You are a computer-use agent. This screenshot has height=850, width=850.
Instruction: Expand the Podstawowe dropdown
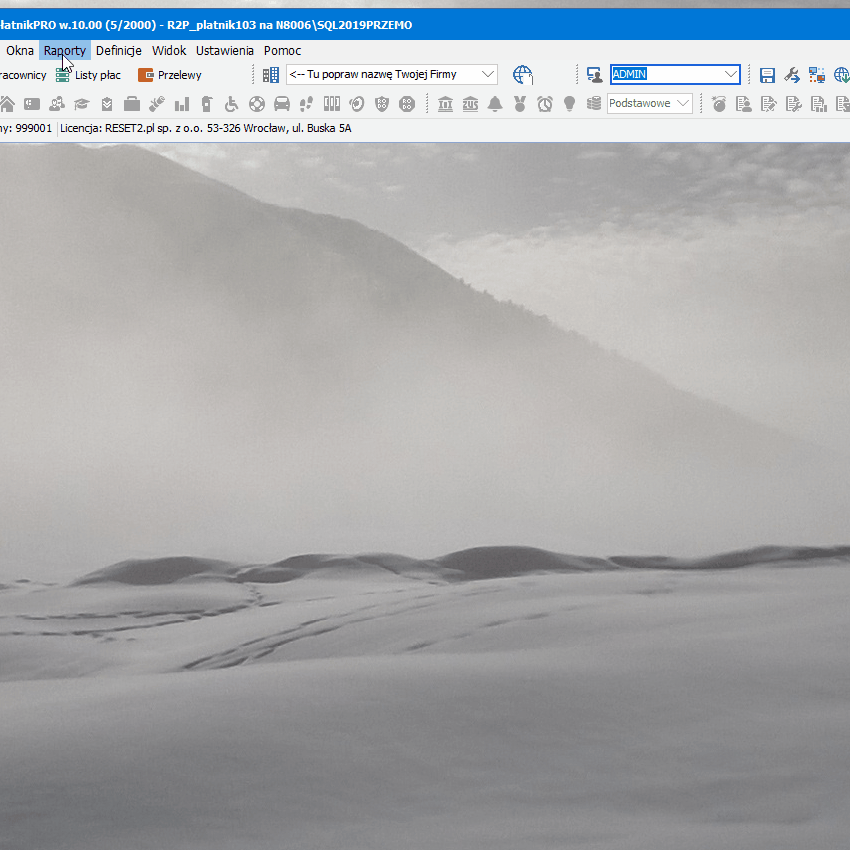point(684,103)
